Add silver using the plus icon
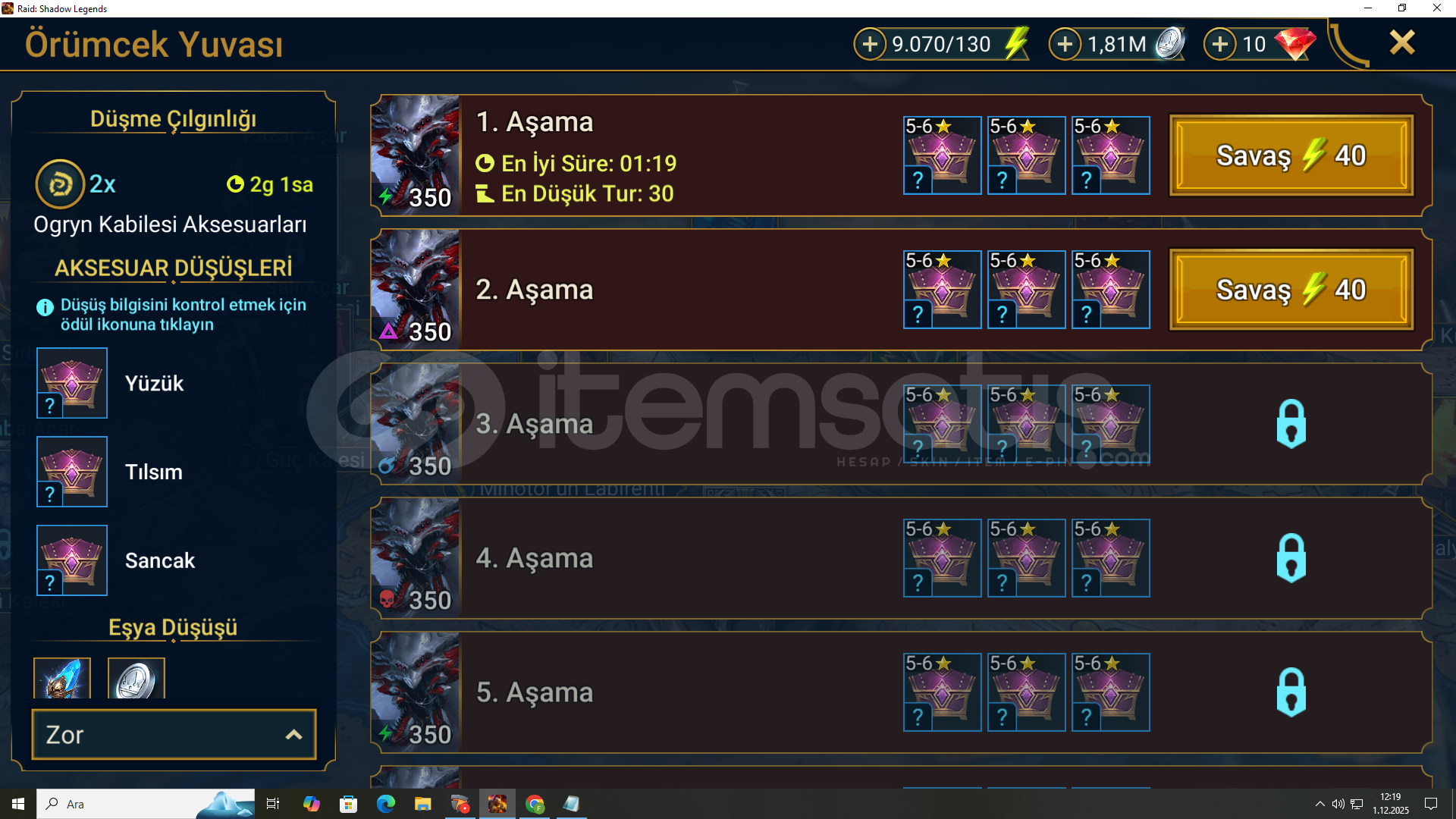The height and width of the screenshot is (819, 1456). (1065, 44)
